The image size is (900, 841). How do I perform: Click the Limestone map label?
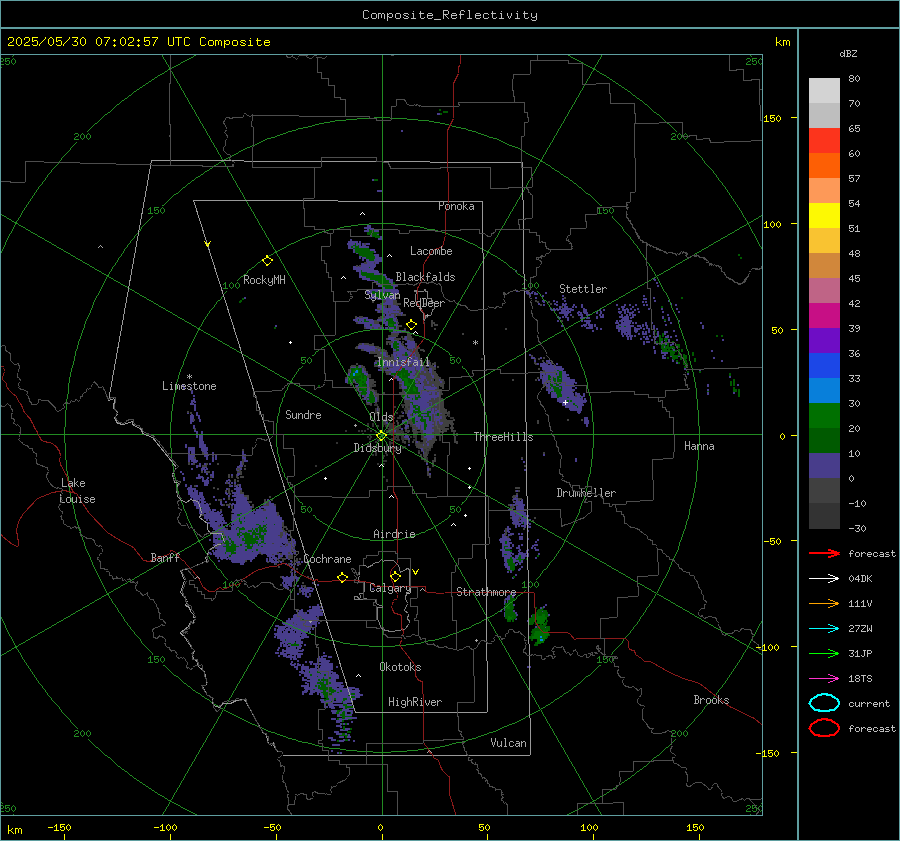tap(189, 386)
